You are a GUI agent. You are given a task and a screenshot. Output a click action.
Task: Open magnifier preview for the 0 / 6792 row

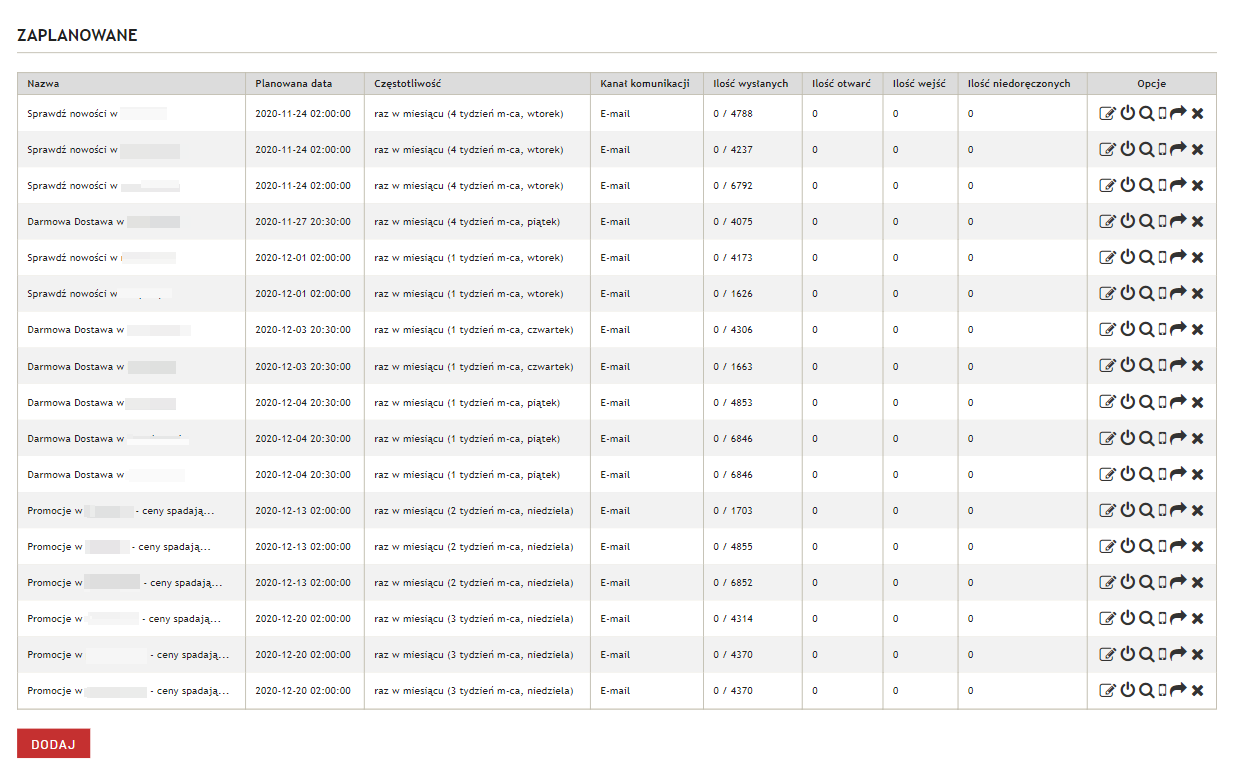1146,185
